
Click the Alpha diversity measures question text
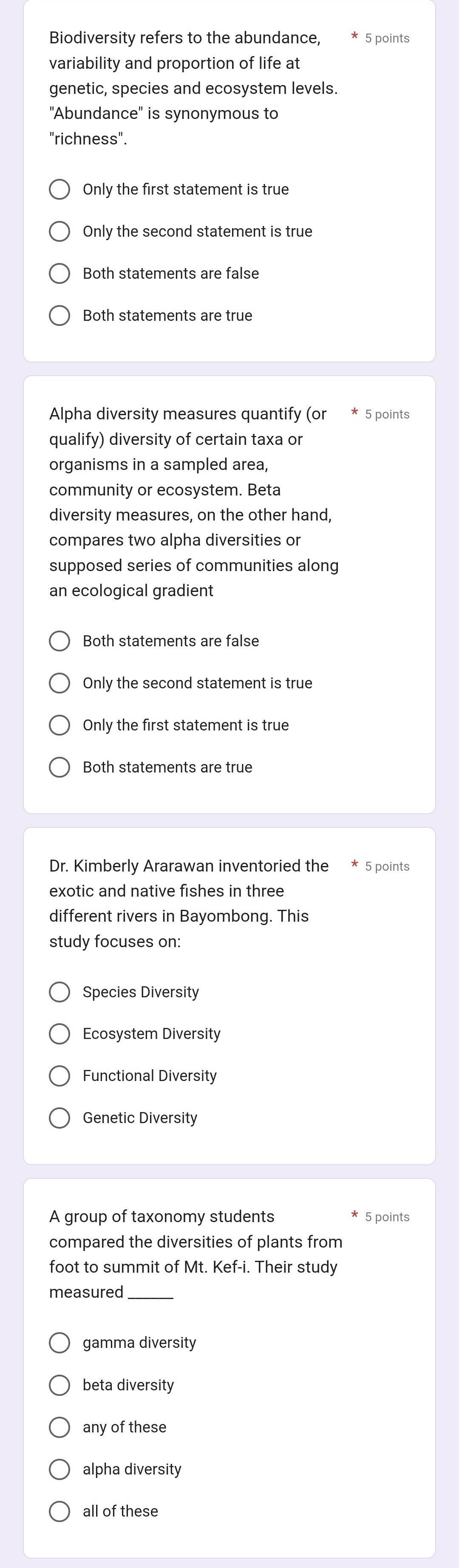pos(193,502)
